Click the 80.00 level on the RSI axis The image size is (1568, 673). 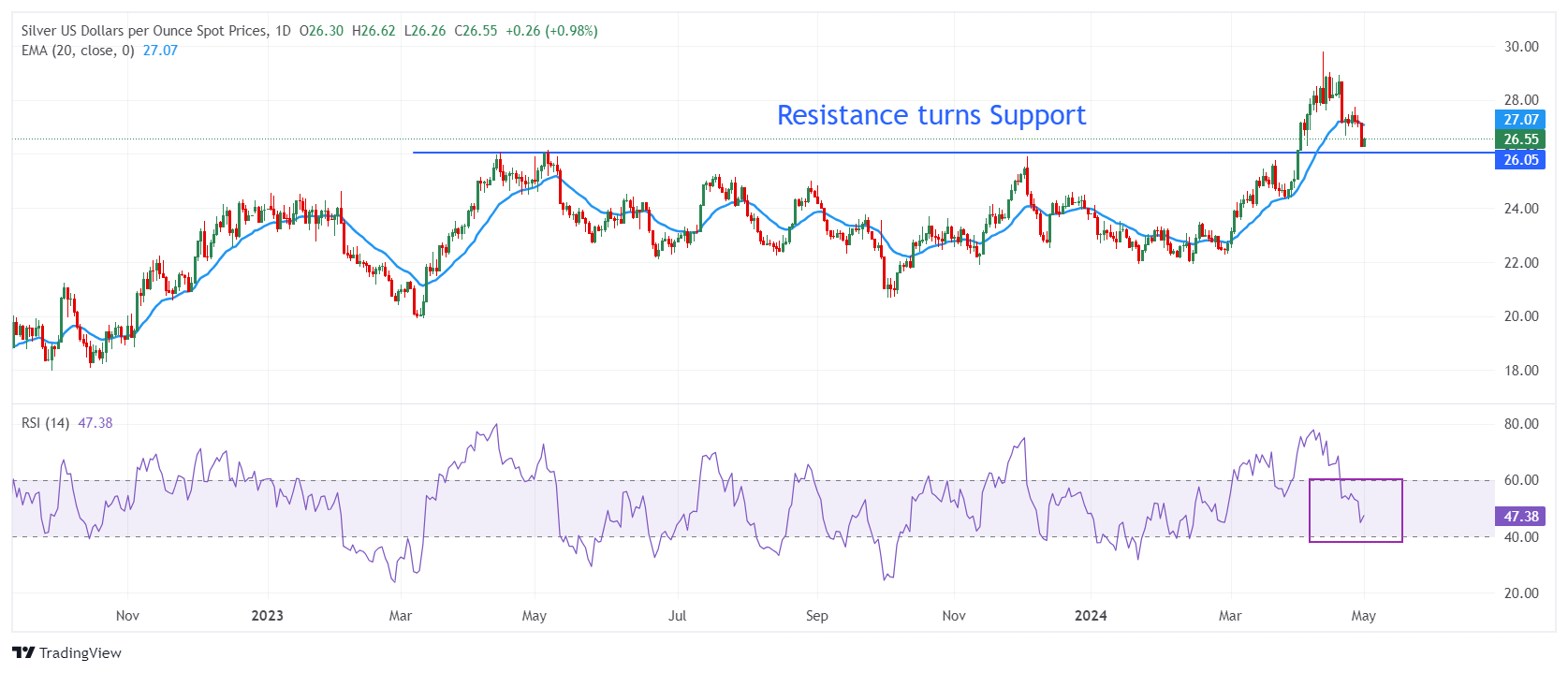(x=1521, y=424)
